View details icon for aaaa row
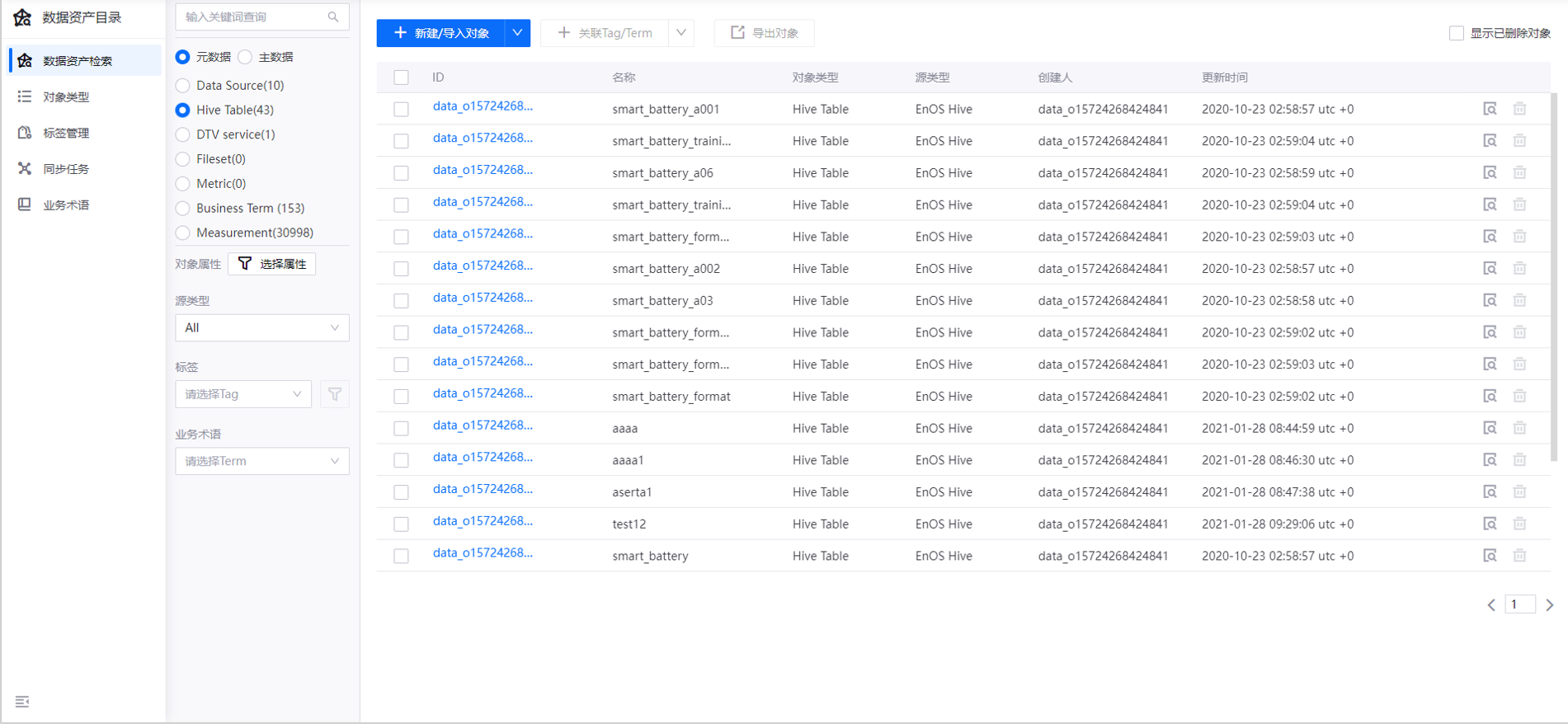The image size is (1568, 724). click(x=1490, y=428)
